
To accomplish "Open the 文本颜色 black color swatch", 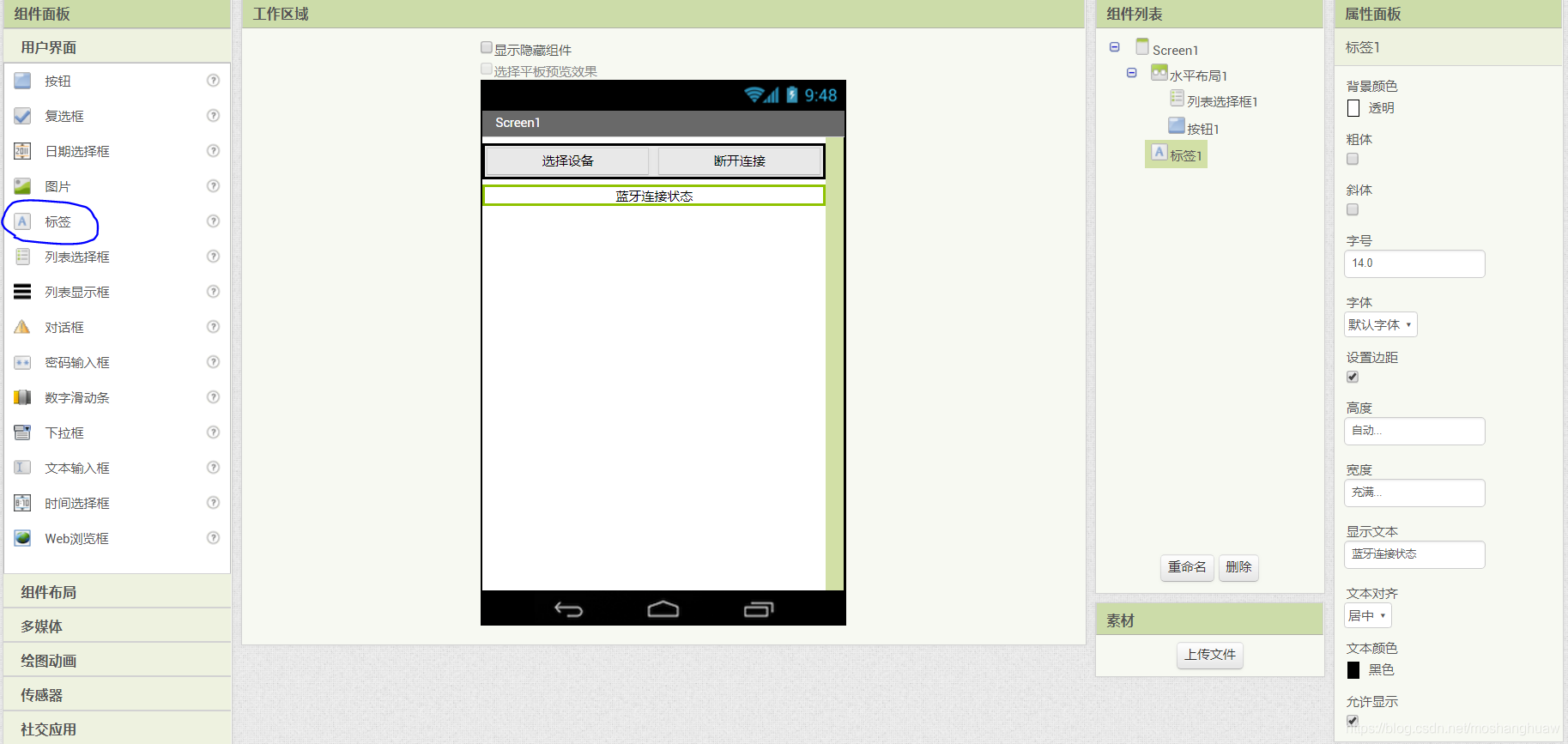I will pyautogui.click(x=1353, y=670).
